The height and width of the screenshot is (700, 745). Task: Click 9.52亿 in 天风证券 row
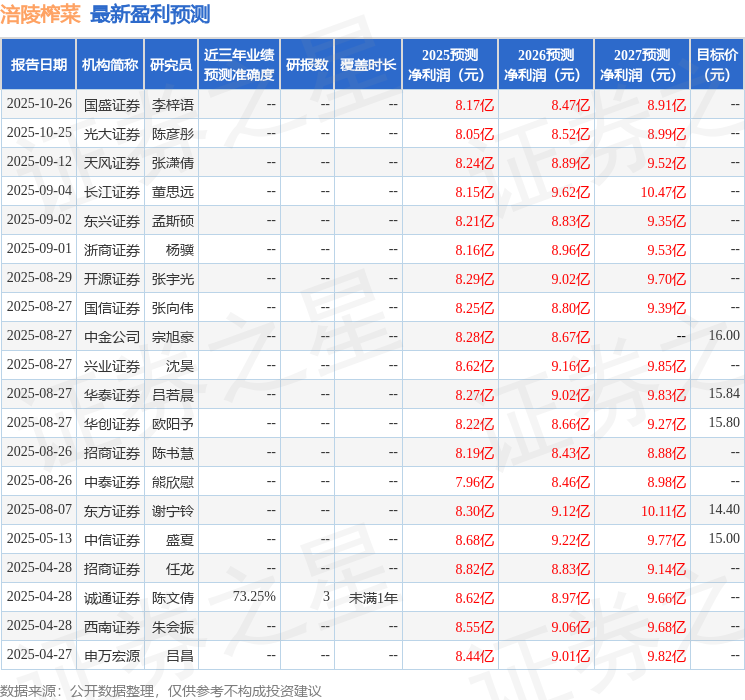pyautogui.click(x=666, y=163)
